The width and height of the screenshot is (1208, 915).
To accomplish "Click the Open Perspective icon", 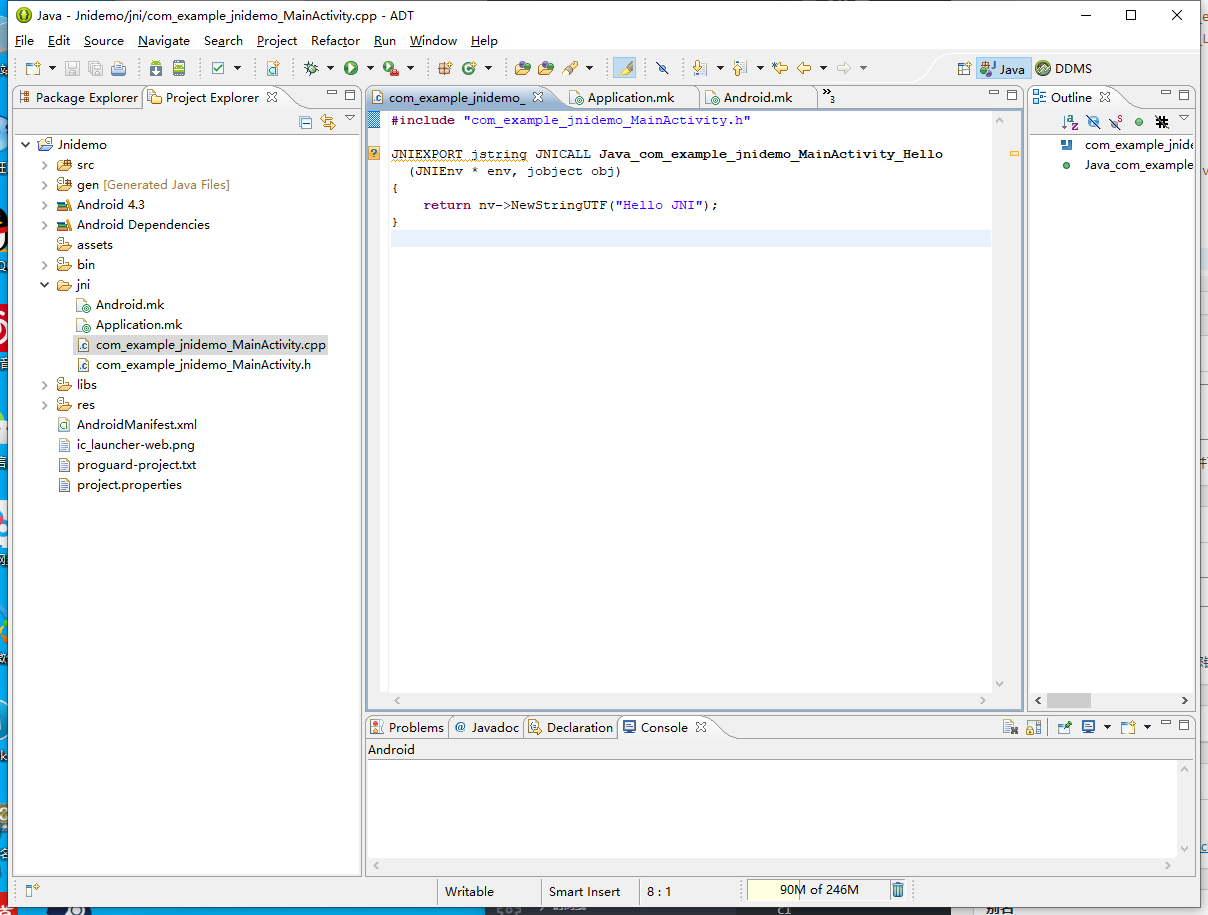I will 963,69.
